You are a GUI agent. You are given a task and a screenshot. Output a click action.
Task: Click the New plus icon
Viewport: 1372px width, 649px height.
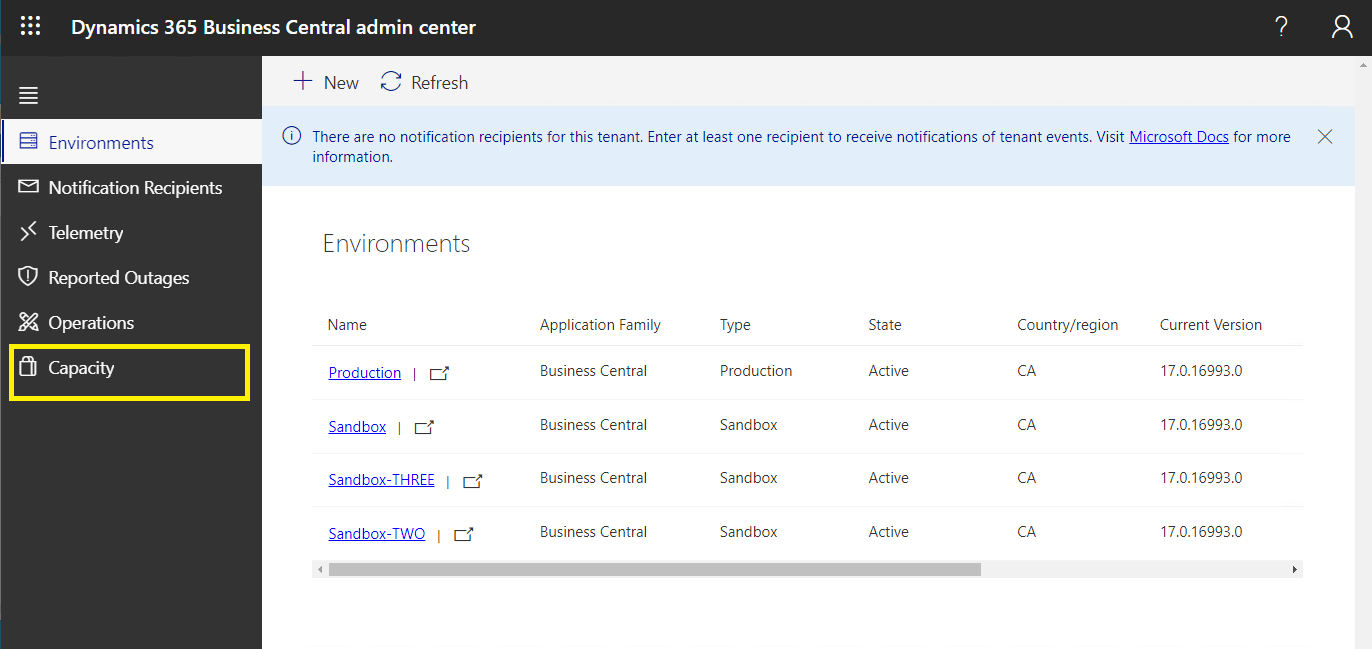tap(302, 81)
